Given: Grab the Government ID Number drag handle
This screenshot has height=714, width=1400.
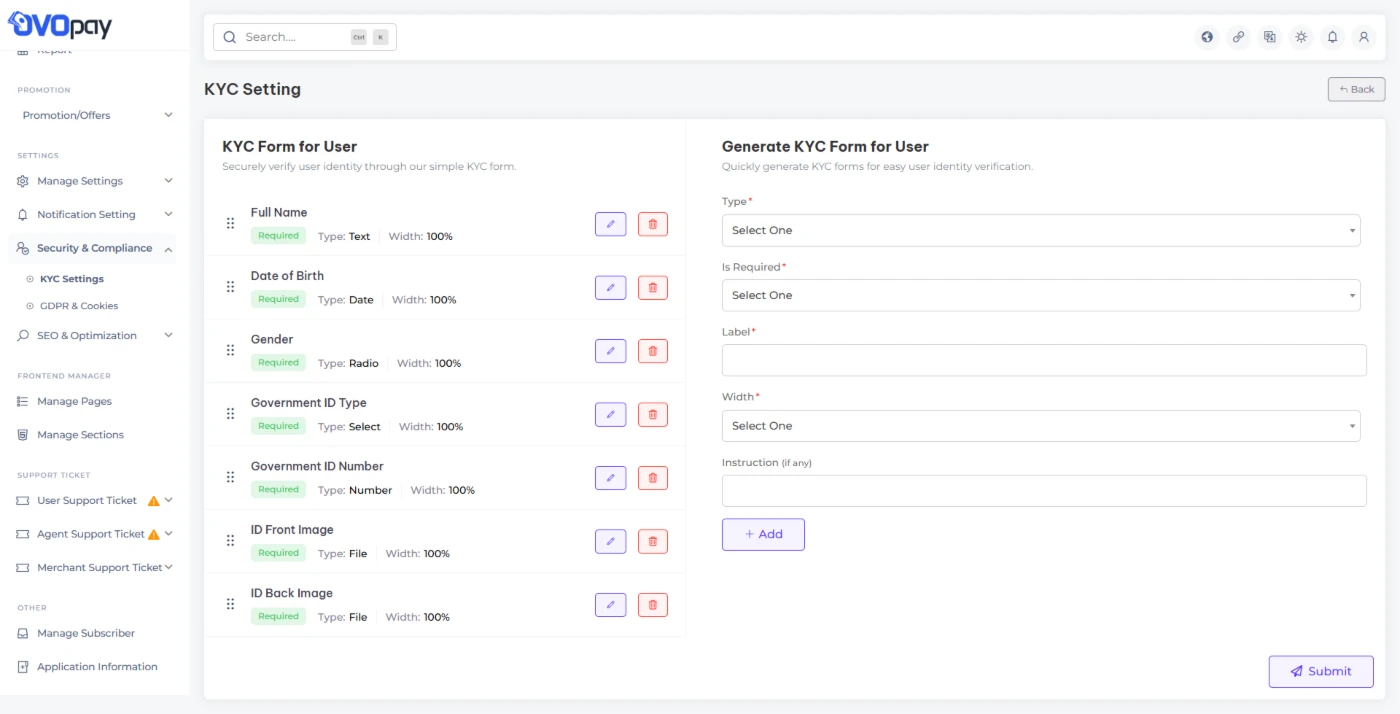Looking at the screenshot, I should (x=230, y=477).
